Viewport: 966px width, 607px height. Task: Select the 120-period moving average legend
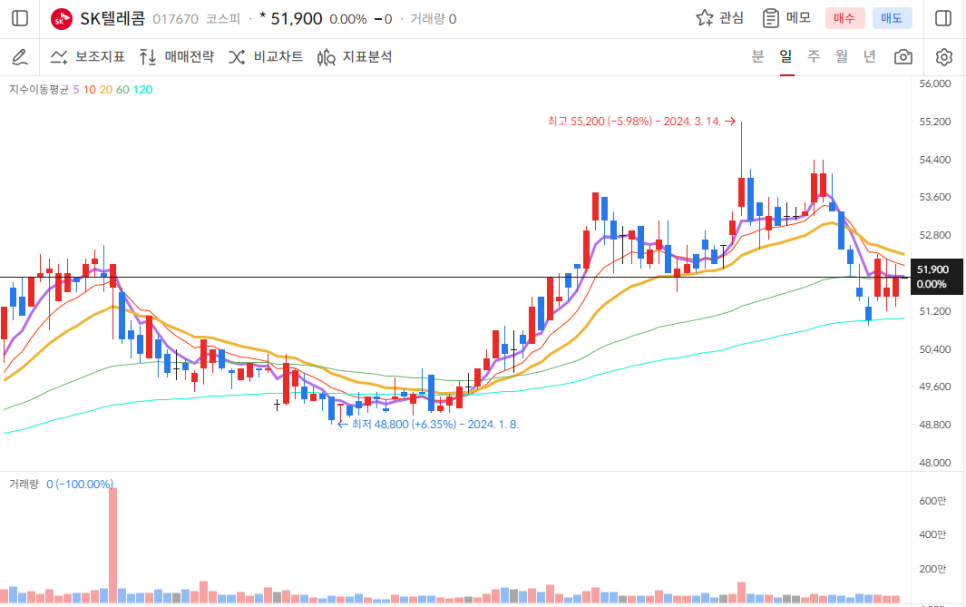(142, 89)
